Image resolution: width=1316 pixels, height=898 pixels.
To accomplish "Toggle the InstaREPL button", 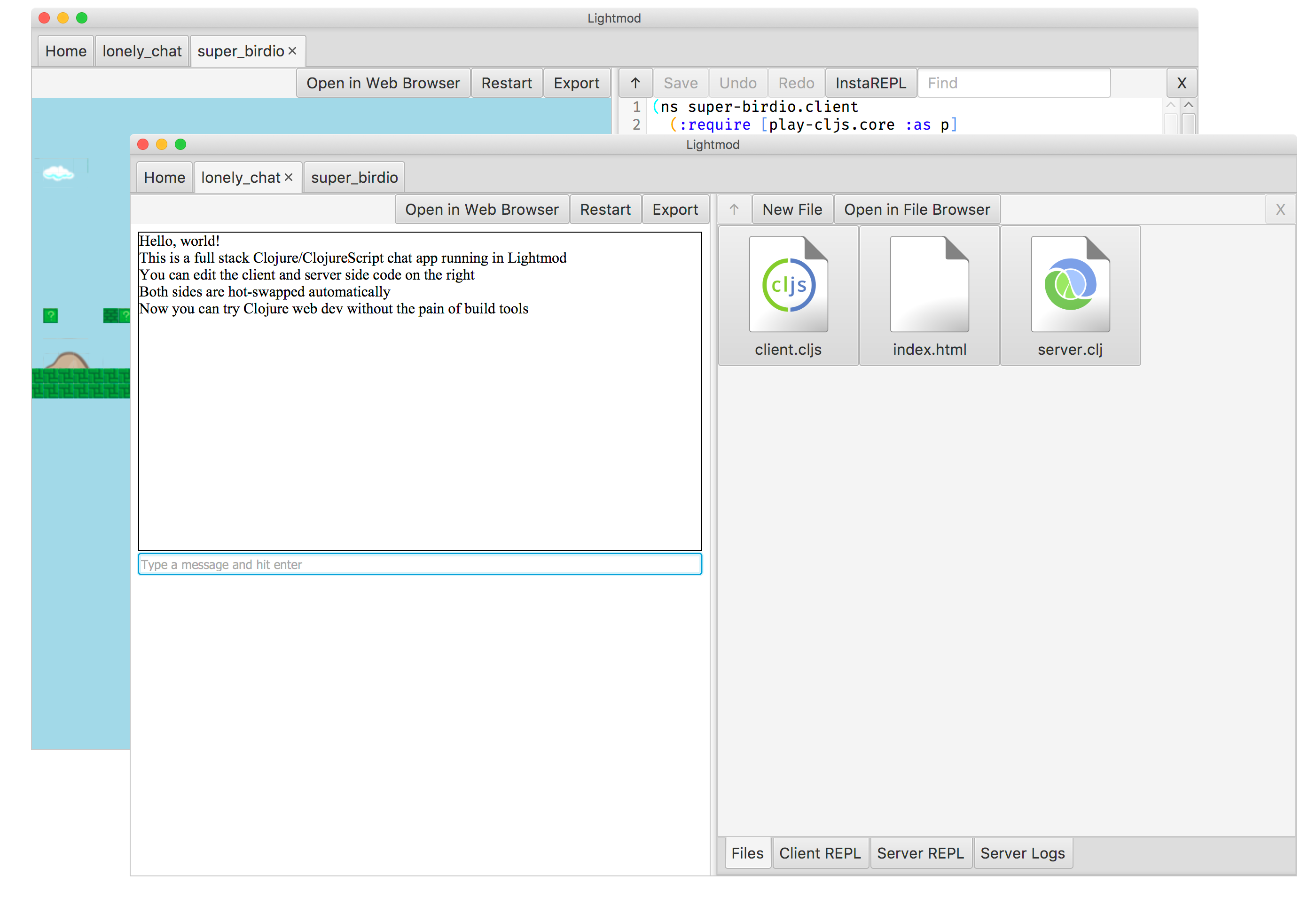I will coord(870,83).
